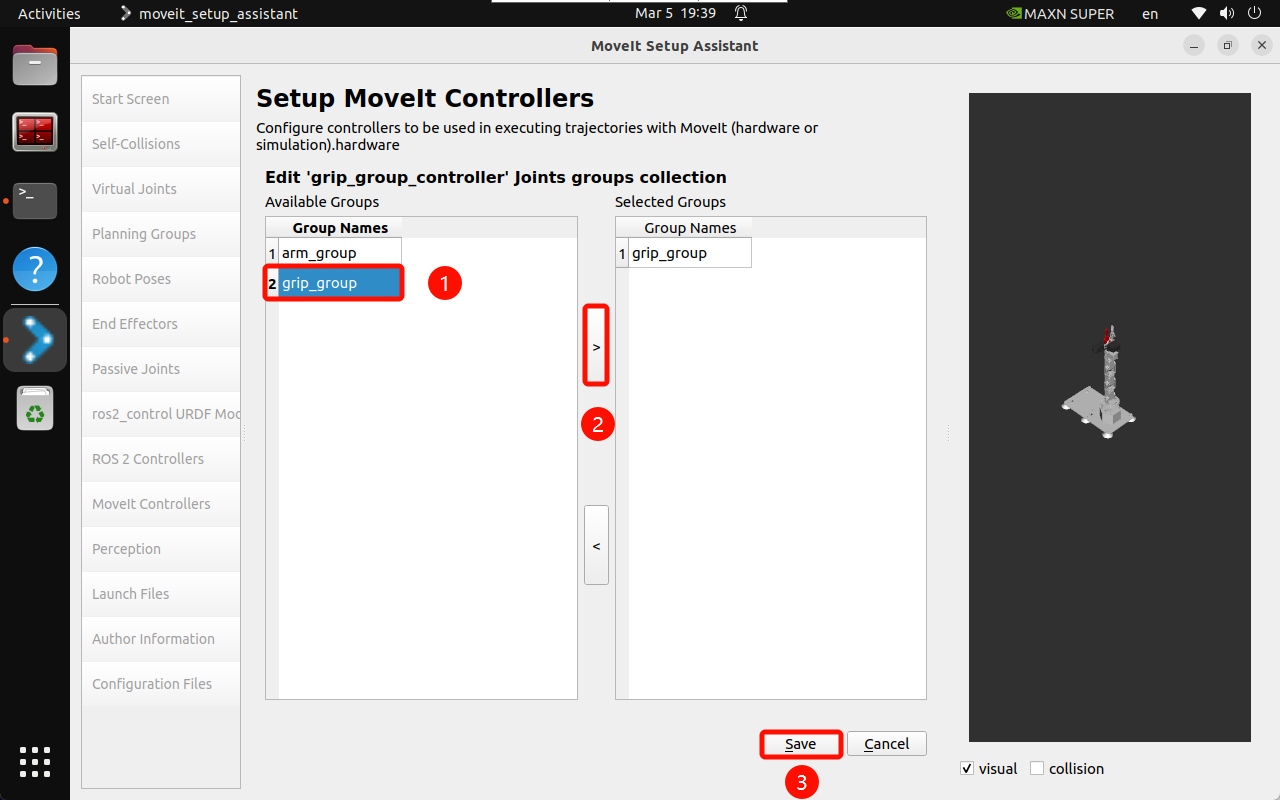Open Robot Poses section
The height and width of the screenshot is (800, 1280).
[161, 279]
